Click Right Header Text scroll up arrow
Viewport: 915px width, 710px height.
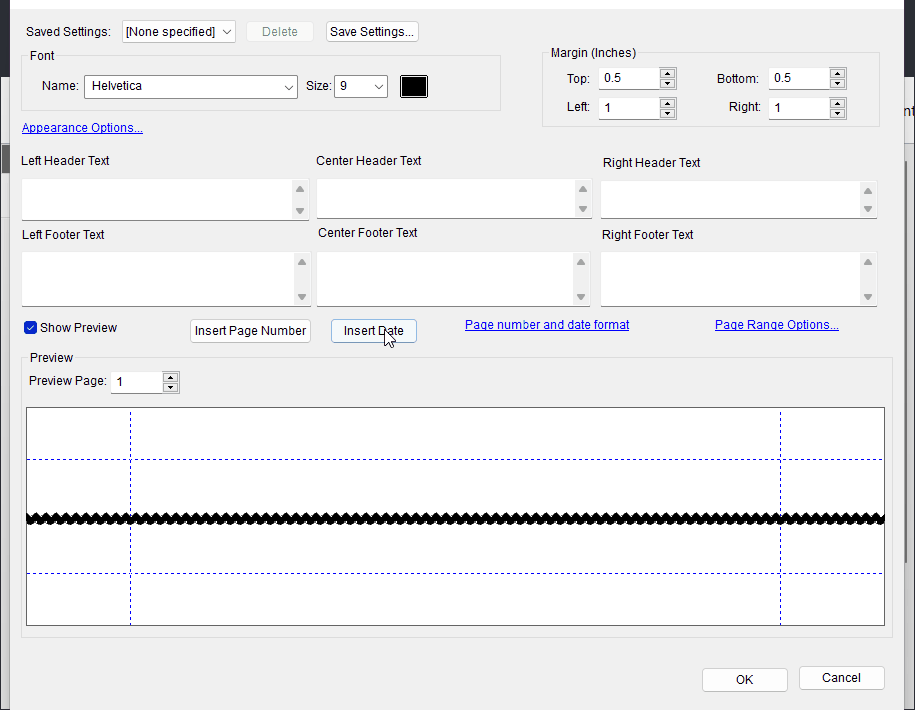(x=868, y=191)
